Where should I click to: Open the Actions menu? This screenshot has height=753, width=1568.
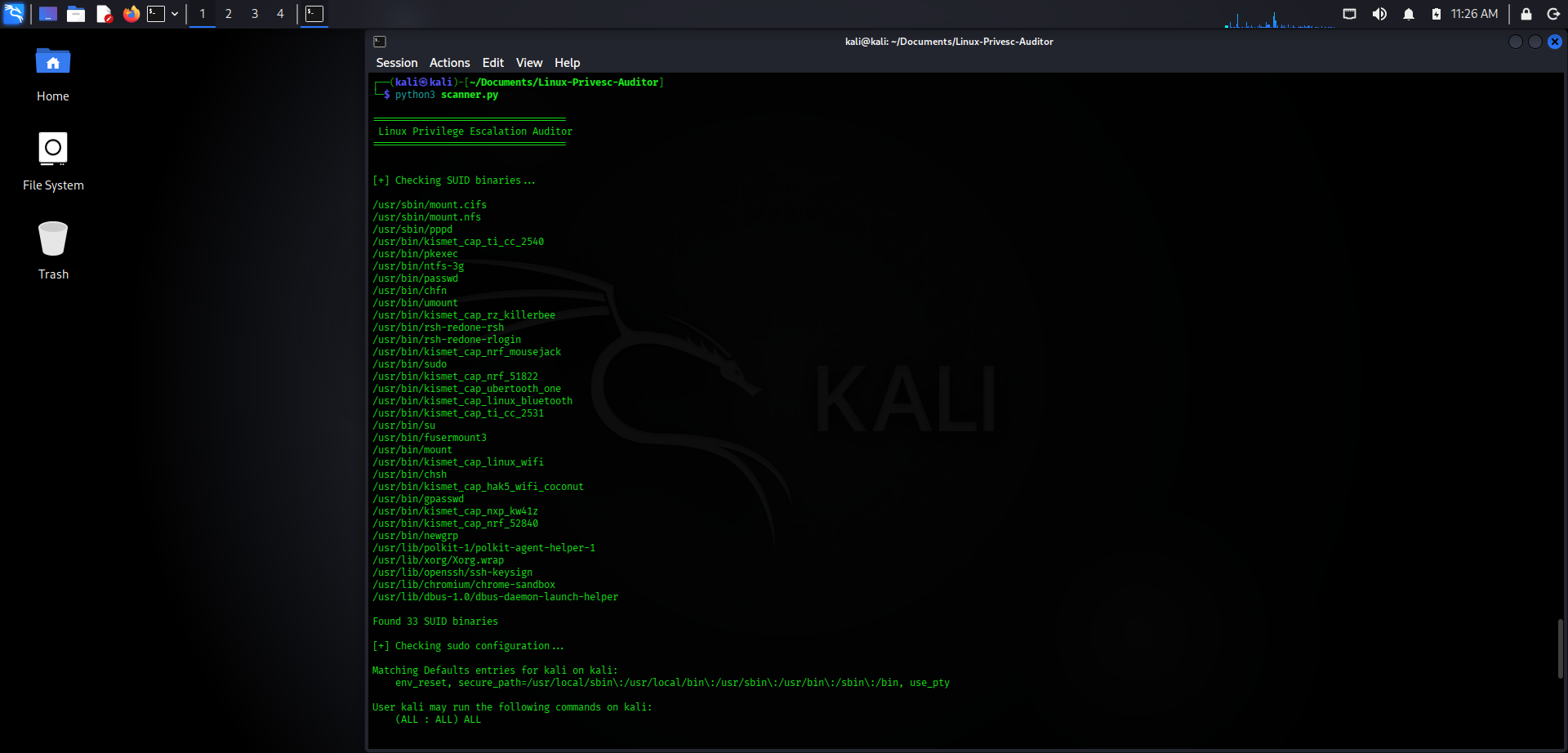450,63
